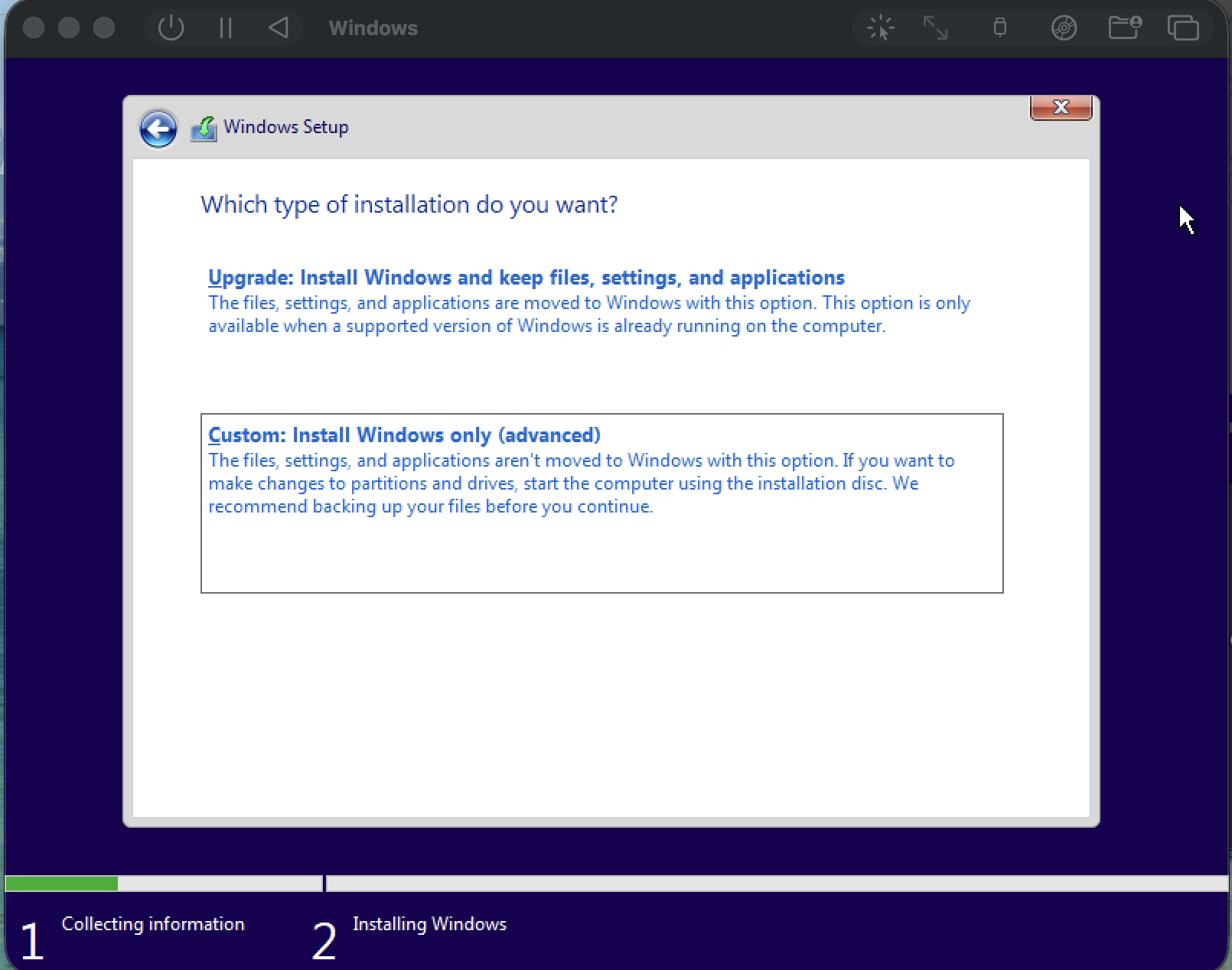Image resolution: width=1232 pixels, height=970 pixels.
Task: Select step 2 Installing Windows
Action: (429, 923)
